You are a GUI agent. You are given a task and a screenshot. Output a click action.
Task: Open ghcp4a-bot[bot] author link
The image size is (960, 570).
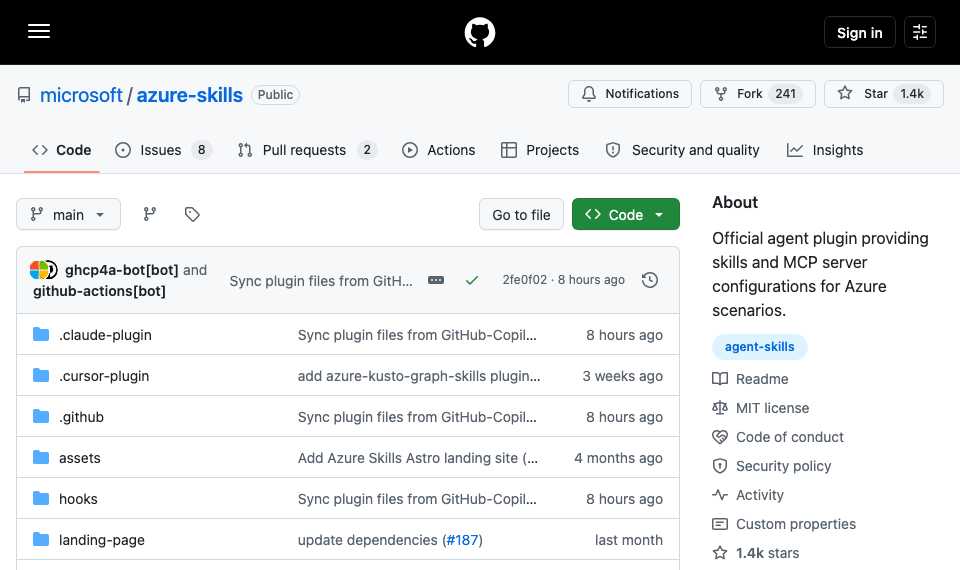121,270
